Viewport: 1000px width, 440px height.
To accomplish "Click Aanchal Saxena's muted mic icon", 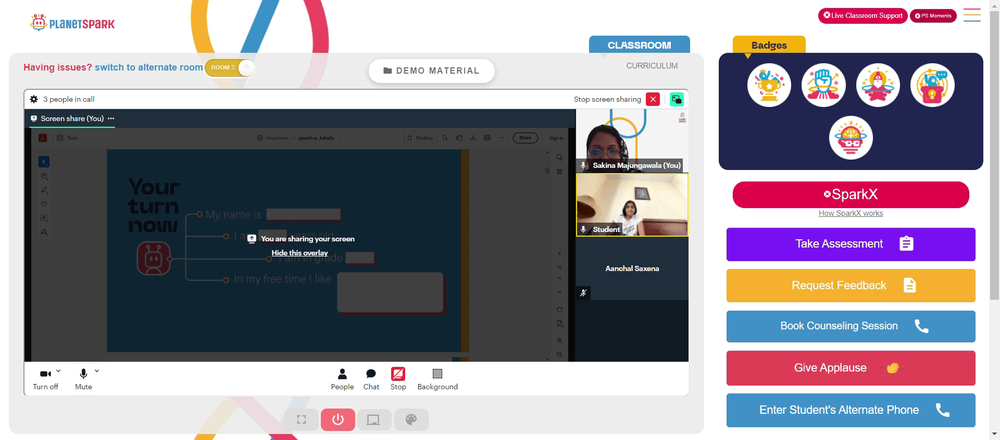I will tap(583, 293).
